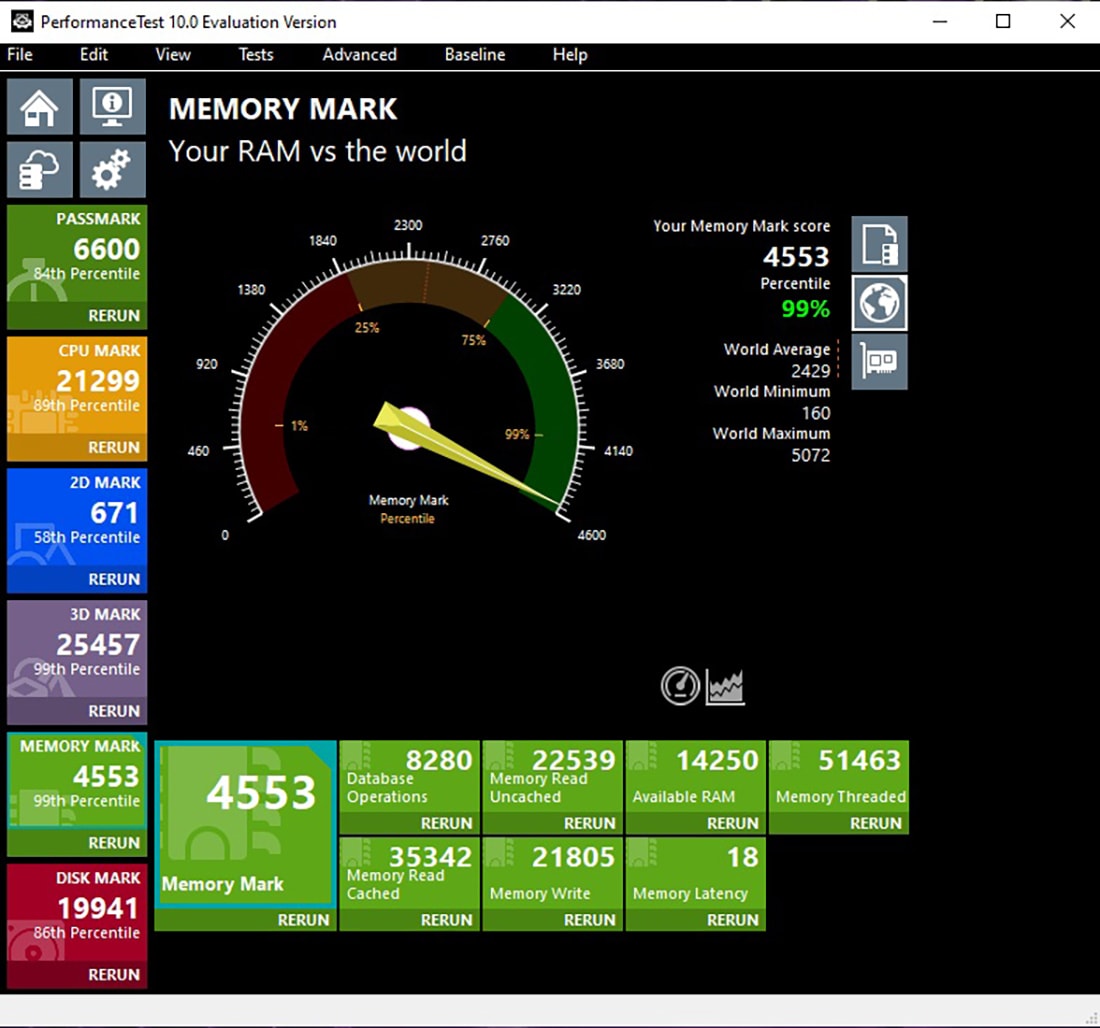1100x1028 pixels.
Task: Rerun the CPU Mark test
Action: point(114,447)
